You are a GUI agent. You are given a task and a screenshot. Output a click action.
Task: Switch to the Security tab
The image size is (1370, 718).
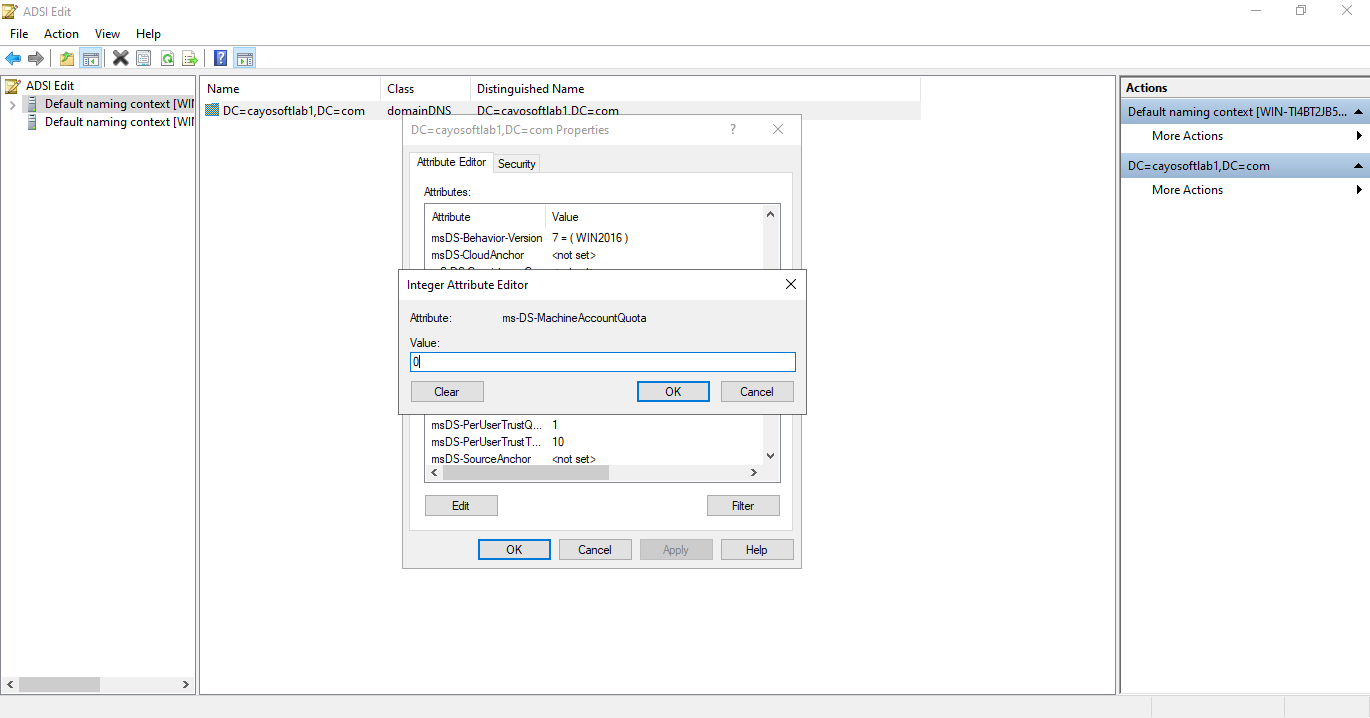point(517,163)
